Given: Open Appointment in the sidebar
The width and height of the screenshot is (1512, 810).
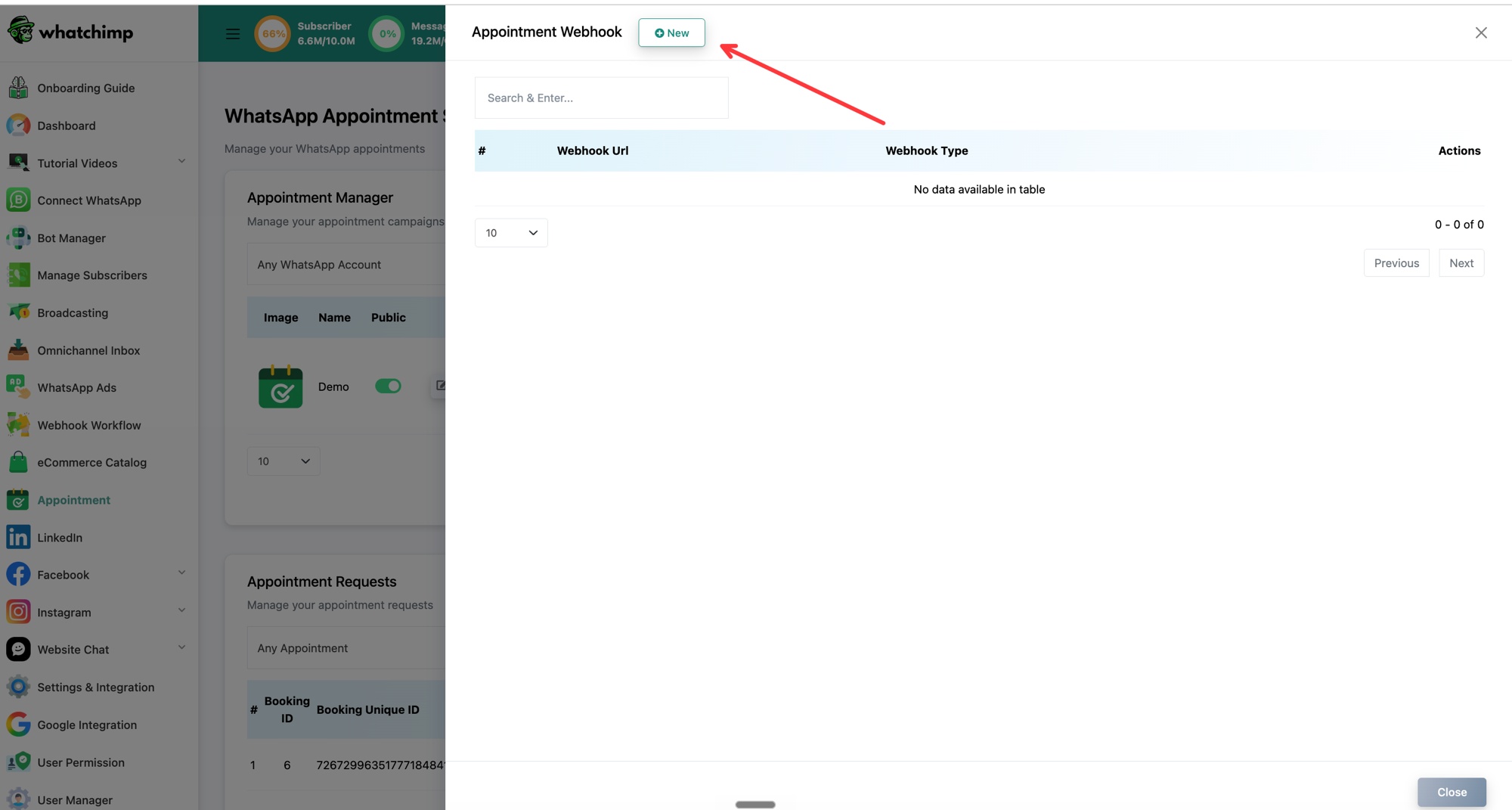Looking at the screenshot, I should coord(73,500).
